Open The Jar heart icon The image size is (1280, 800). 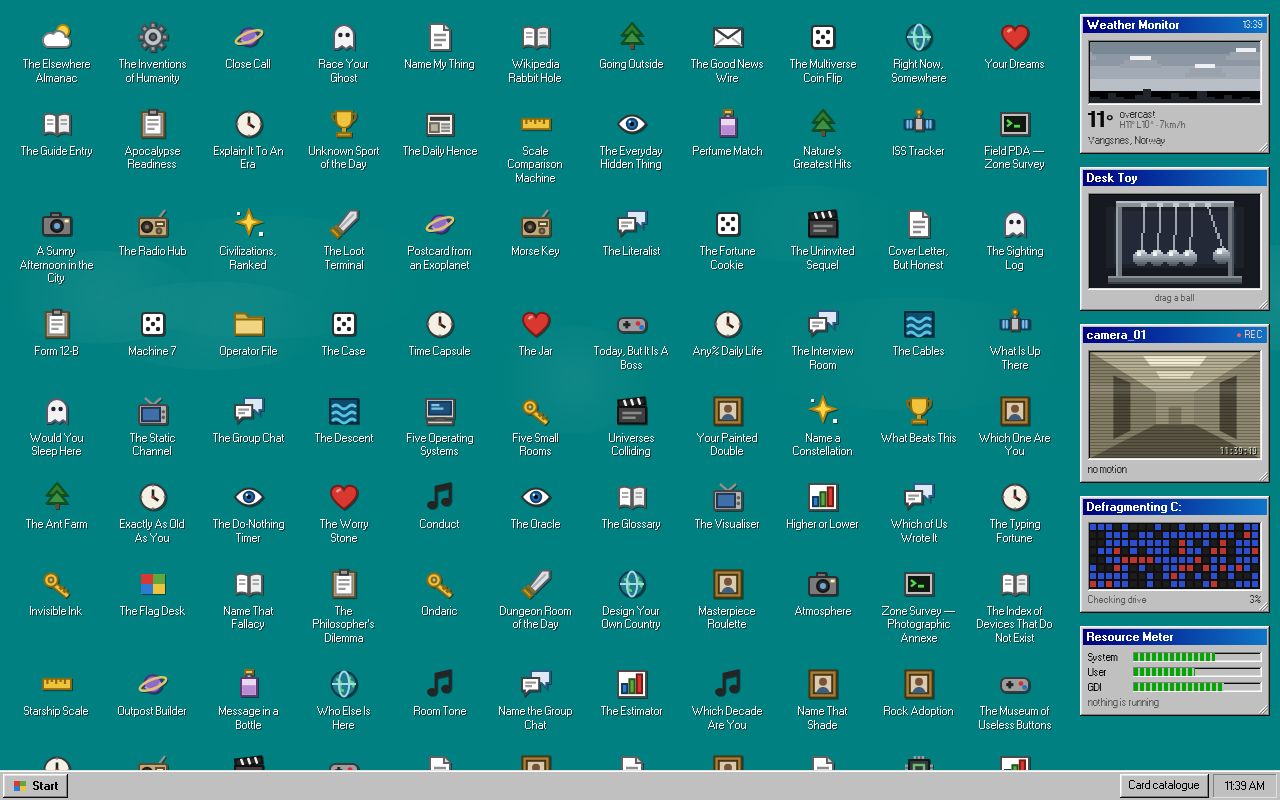click(536, 325)
